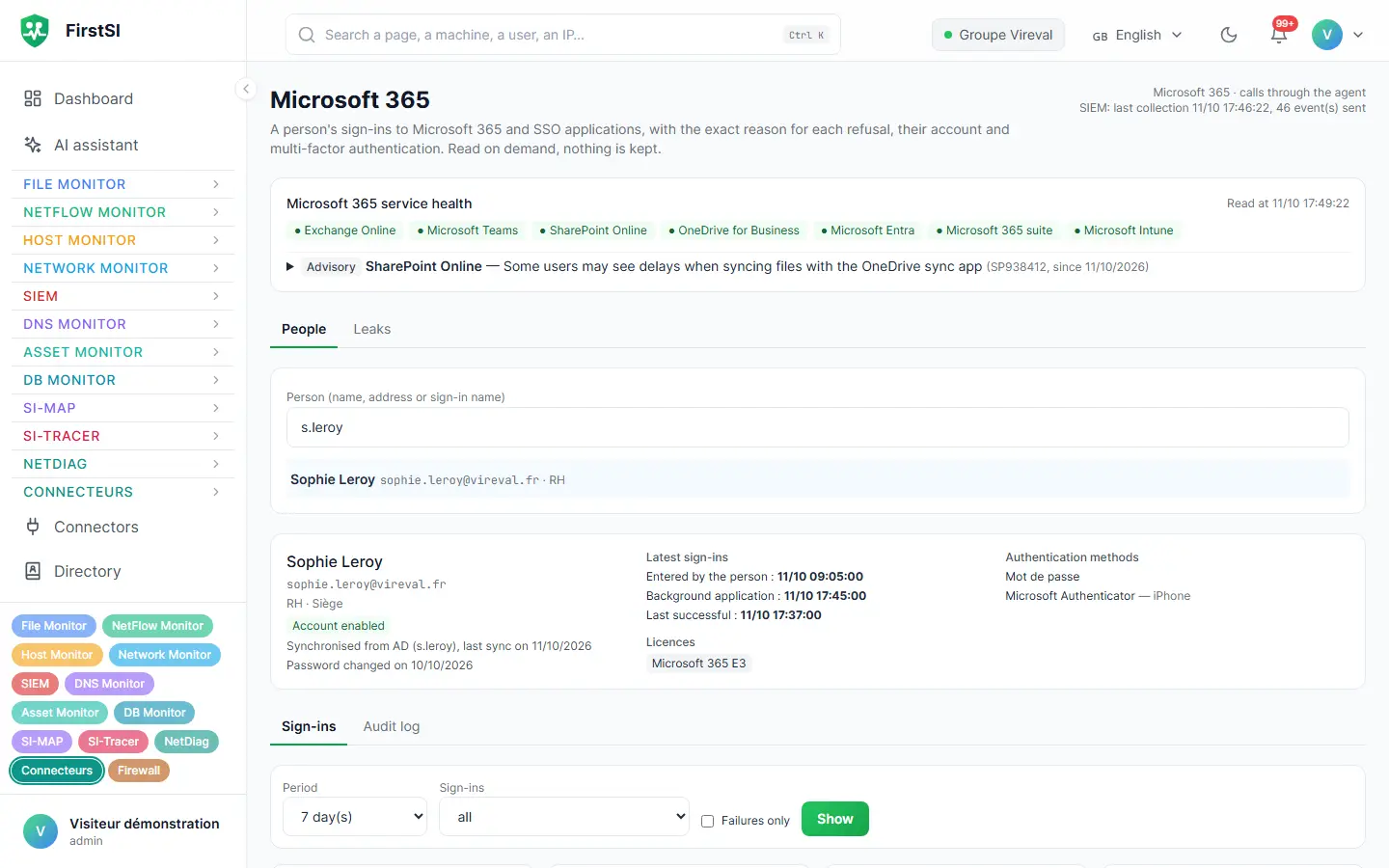Open the English language dropdown

1137,35
